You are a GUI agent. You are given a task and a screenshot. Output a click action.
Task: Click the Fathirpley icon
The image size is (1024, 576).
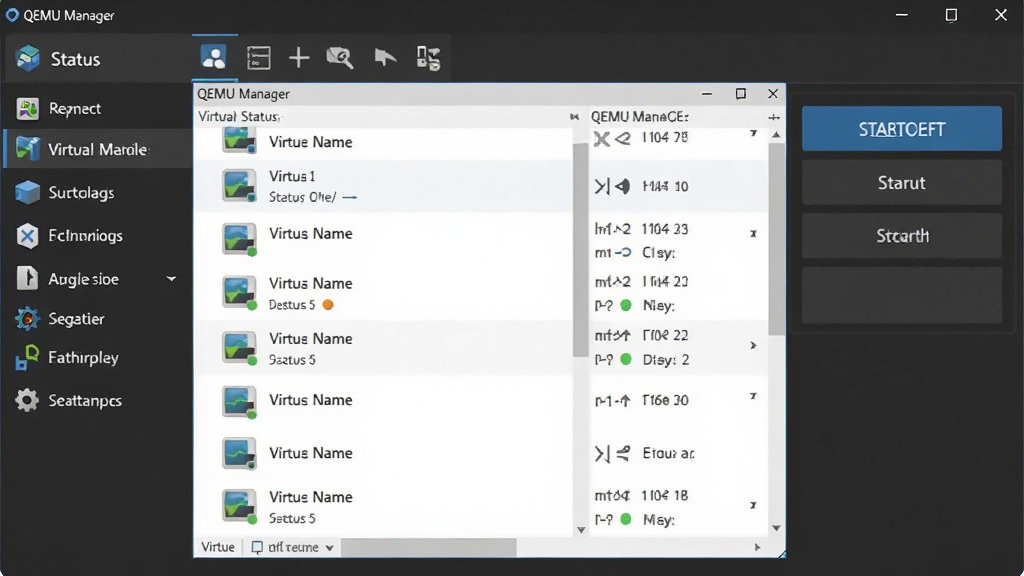pyautogui.click(x=27, y=358)
